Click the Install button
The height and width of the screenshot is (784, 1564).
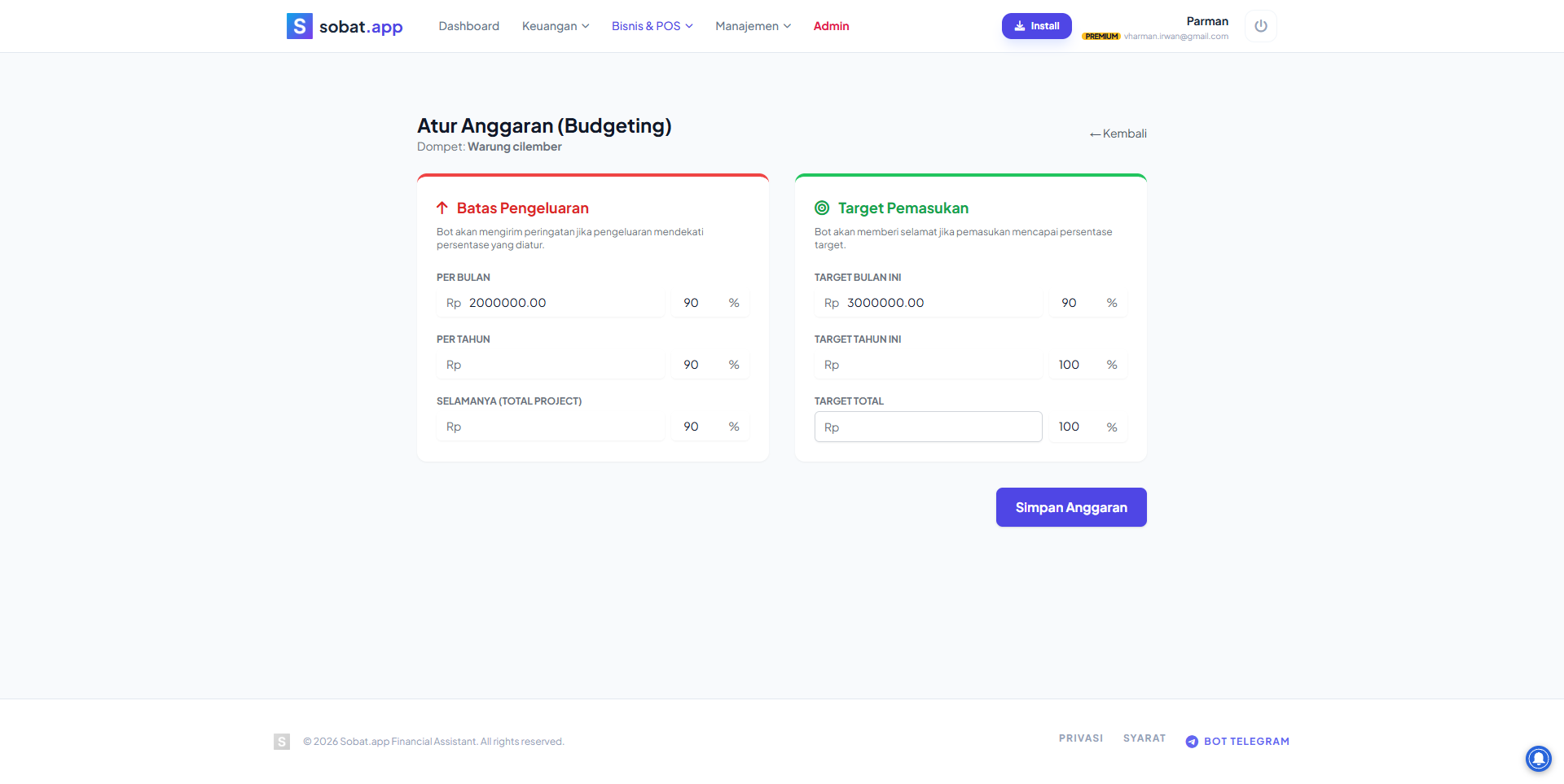(1036, 25)
